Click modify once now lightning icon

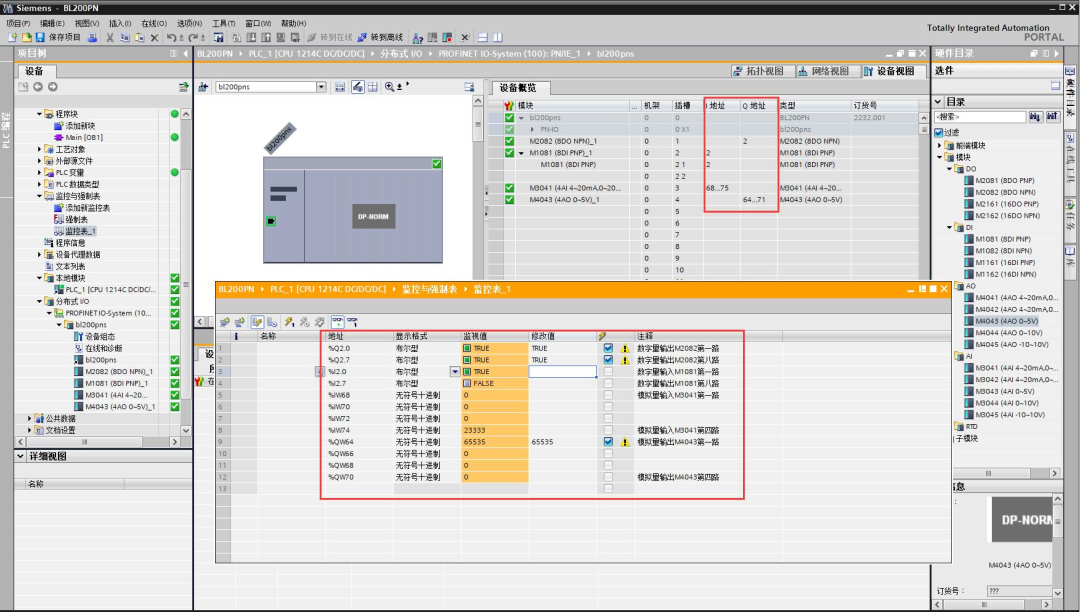[289, 321]
